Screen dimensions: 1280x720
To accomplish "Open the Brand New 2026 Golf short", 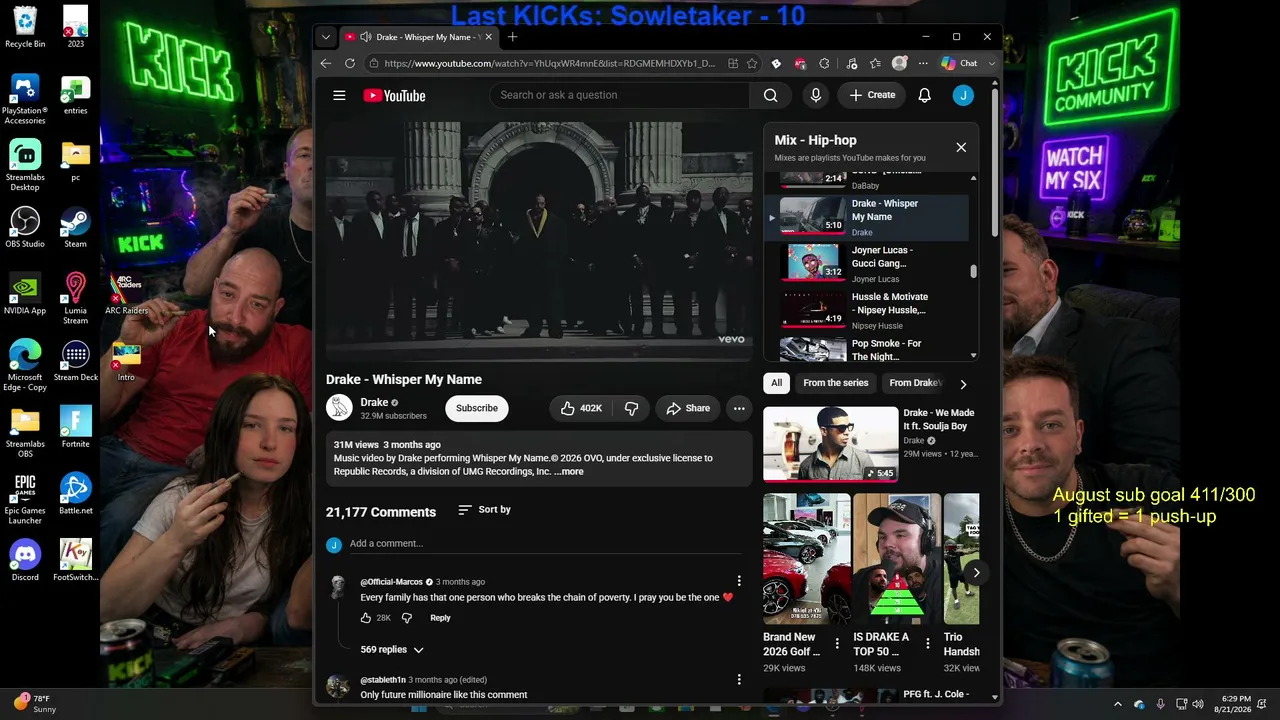I will coord(807,559).
